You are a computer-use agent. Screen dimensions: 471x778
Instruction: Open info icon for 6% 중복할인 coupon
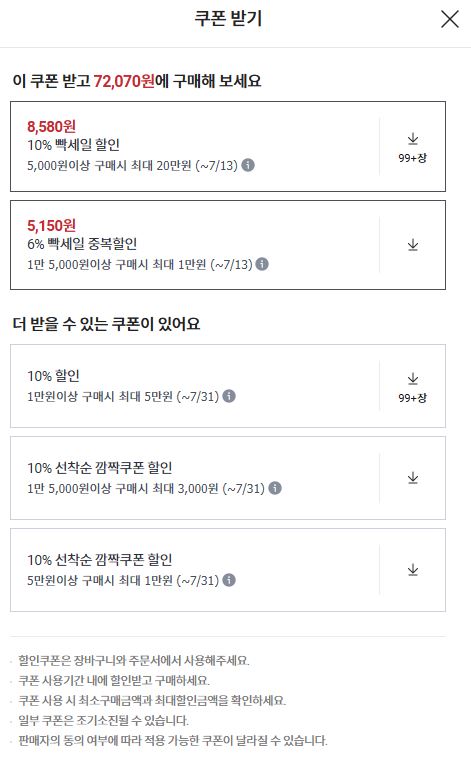(x=262, y=264)
